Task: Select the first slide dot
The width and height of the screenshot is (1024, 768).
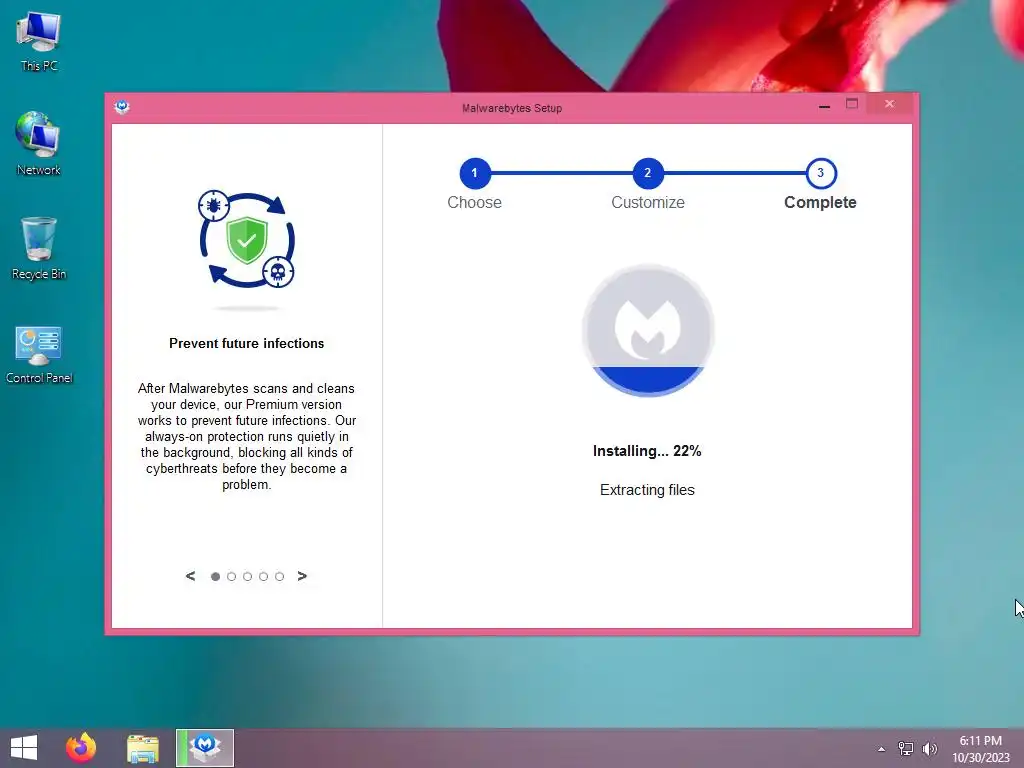Action: click(215, 577)
